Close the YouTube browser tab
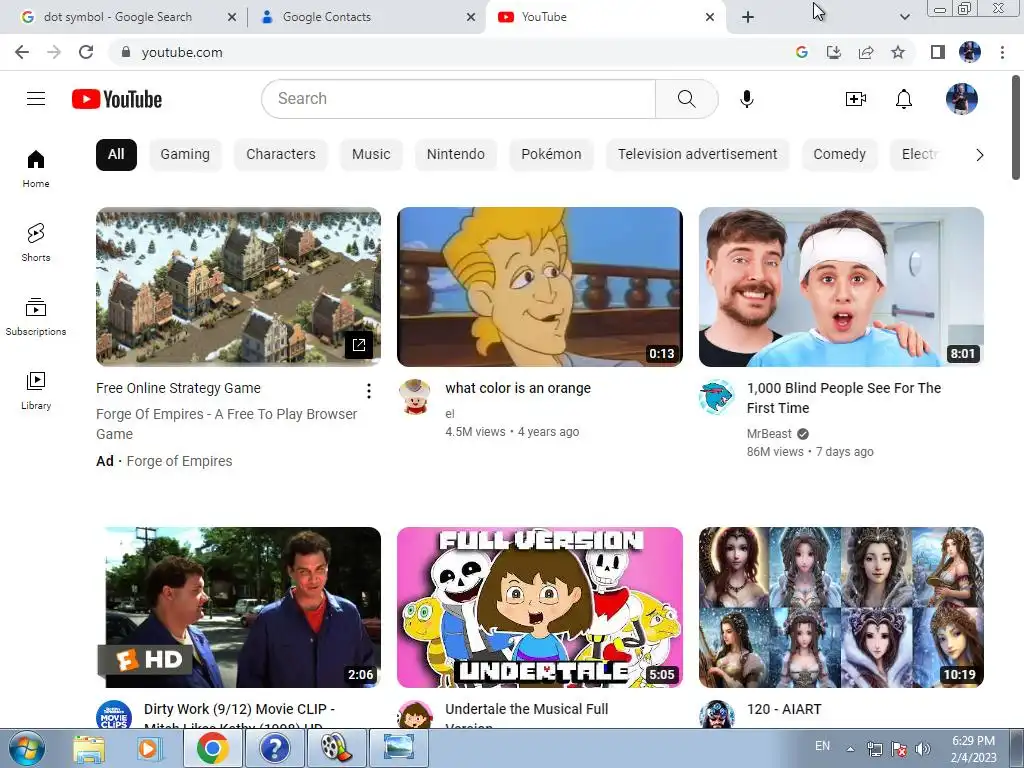 click(710, 17)
